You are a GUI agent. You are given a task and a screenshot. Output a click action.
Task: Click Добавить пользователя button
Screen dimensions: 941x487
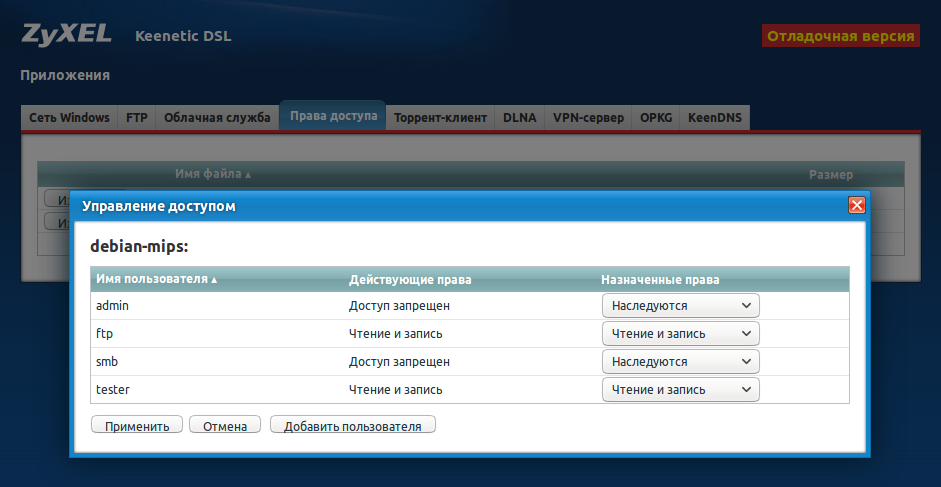pyautogui.click(x=353, y=425)
